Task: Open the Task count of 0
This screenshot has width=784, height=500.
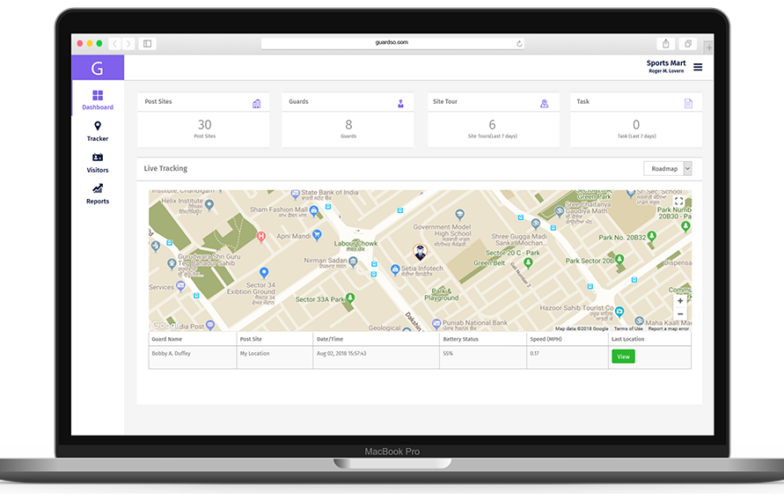Action: pos(636,124)
